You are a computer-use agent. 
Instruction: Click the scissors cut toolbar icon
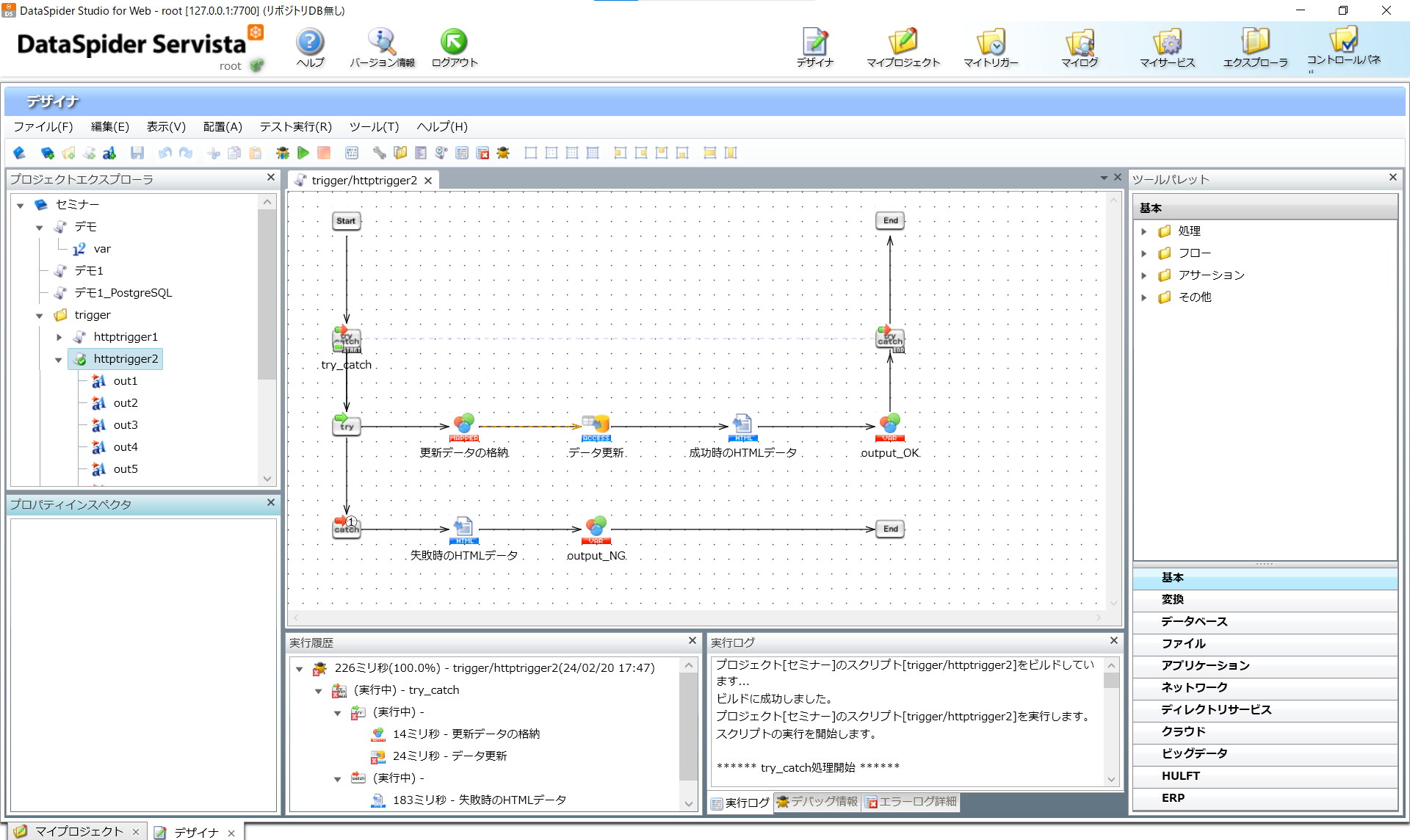[x=214, y=153]
